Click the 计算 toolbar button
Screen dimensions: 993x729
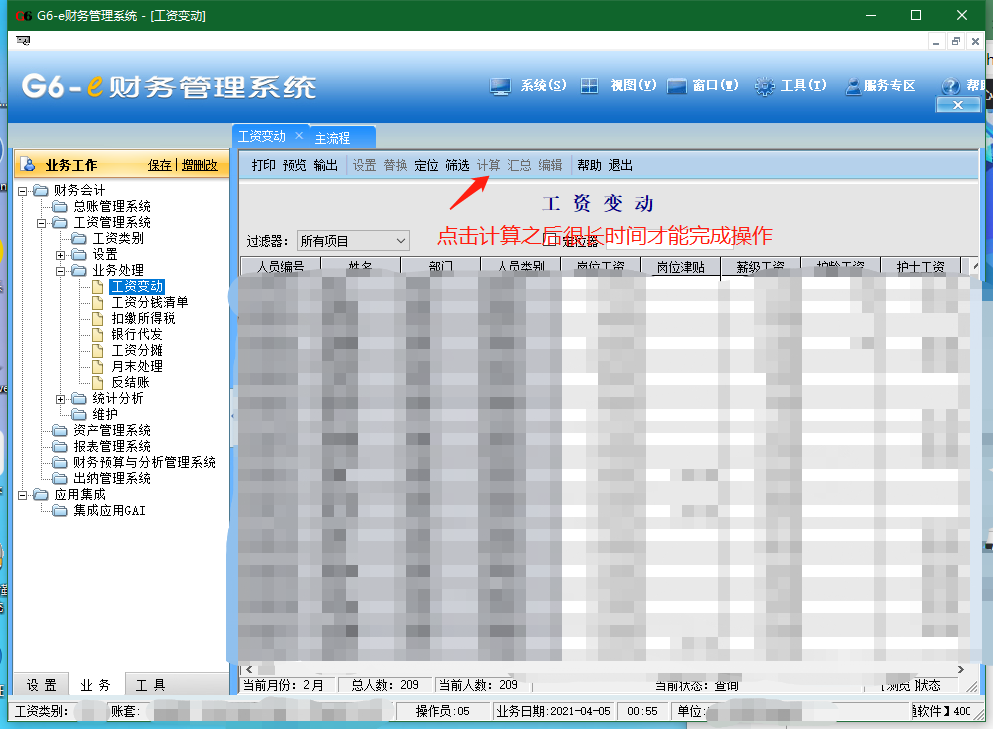point(488,165)
